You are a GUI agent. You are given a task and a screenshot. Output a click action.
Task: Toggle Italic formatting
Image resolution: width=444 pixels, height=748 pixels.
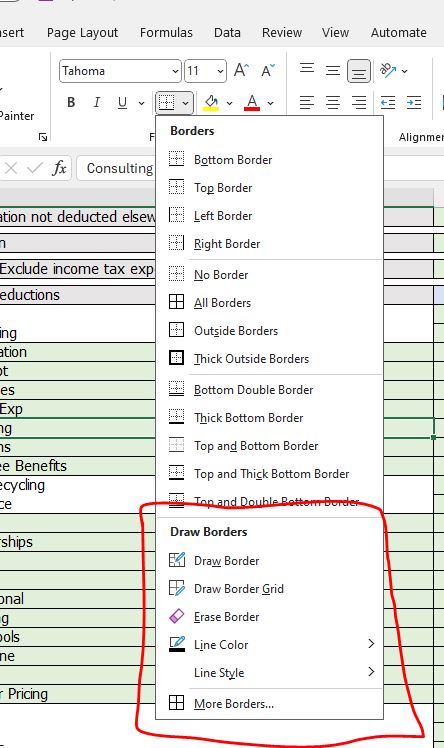click(97, 102)
